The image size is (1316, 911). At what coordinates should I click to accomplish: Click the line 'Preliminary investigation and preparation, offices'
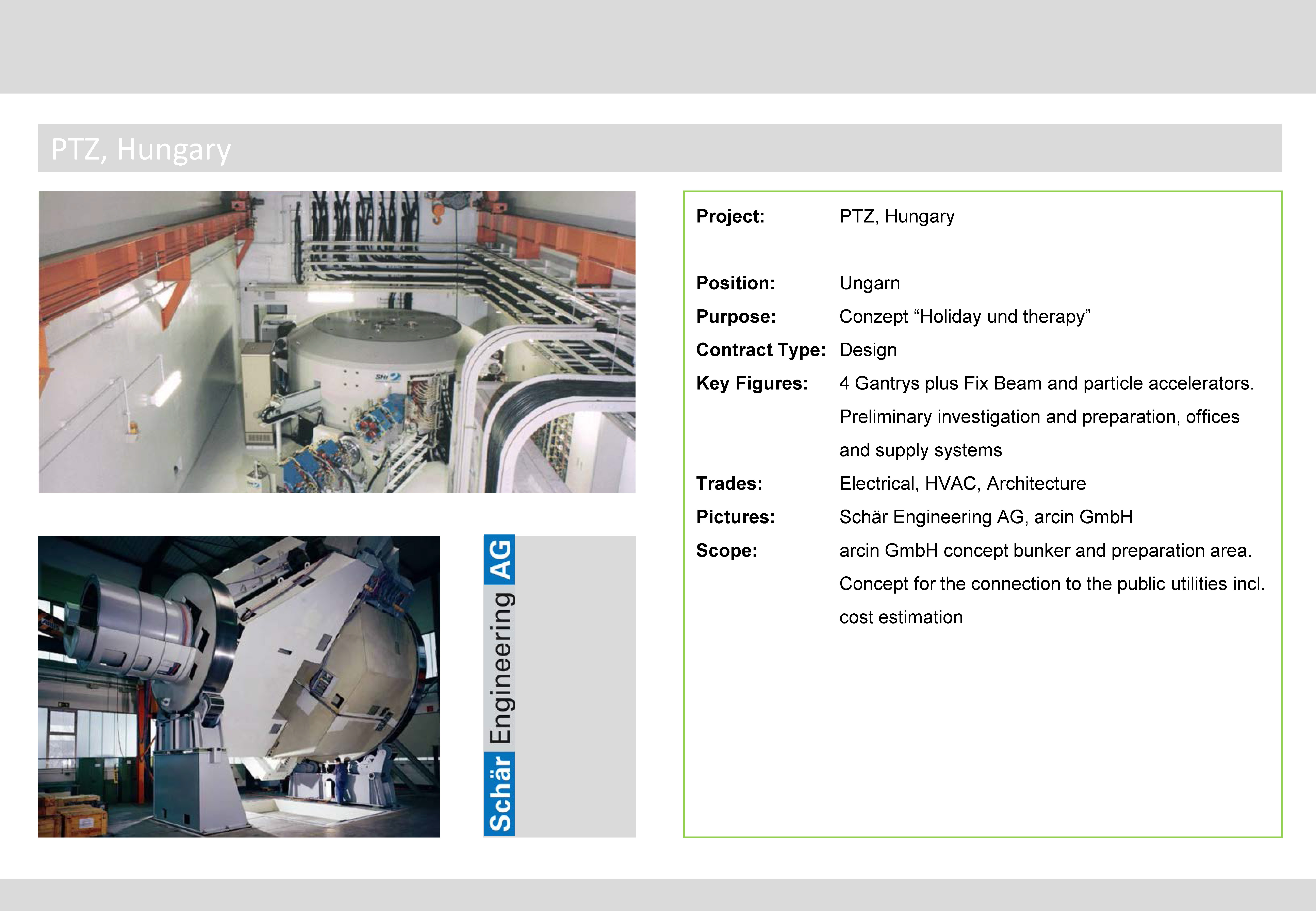point(1039,417)
